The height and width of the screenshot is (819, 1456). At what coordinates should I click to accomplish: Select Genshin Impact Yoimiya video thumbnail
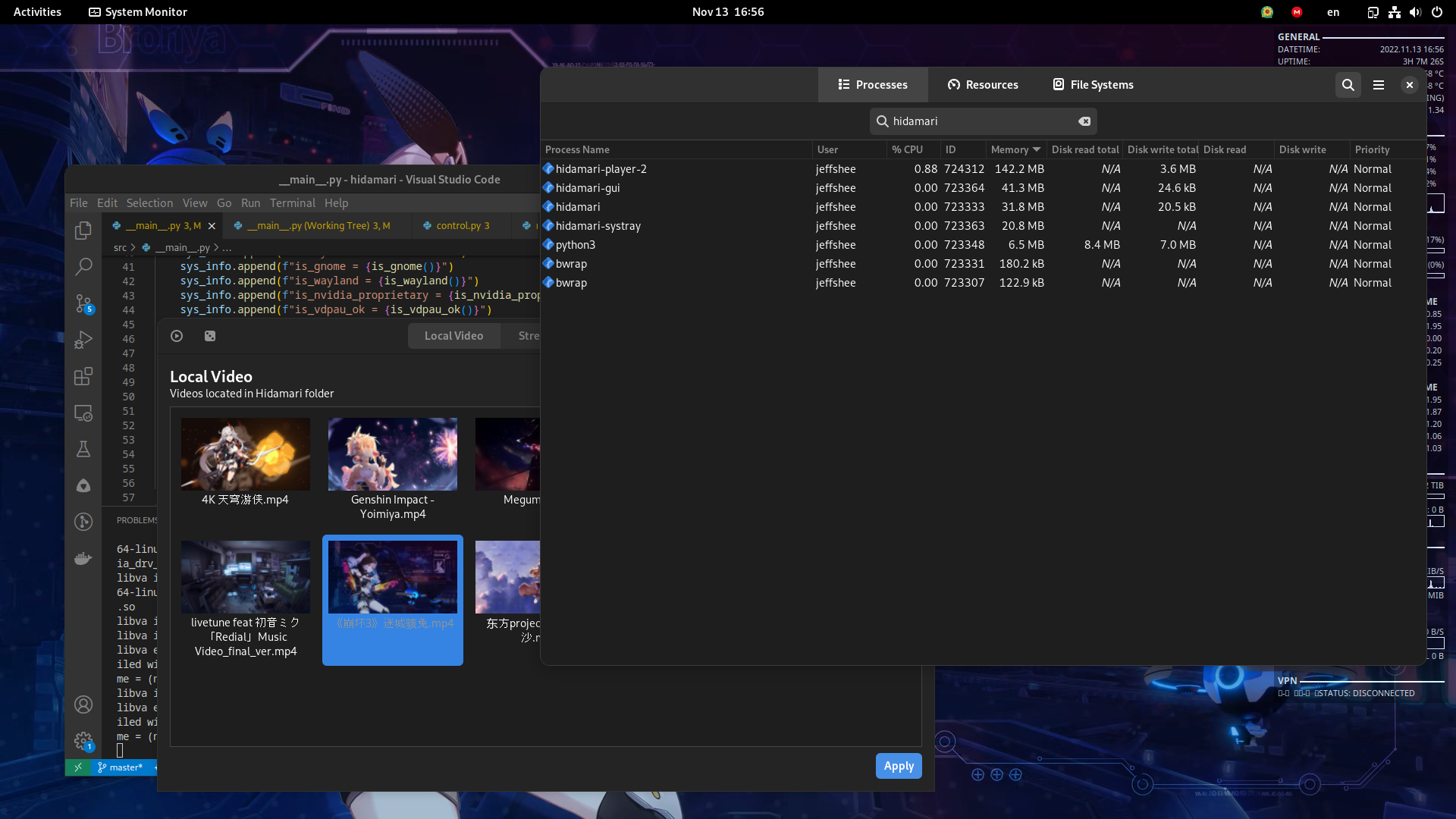(393, 454)
